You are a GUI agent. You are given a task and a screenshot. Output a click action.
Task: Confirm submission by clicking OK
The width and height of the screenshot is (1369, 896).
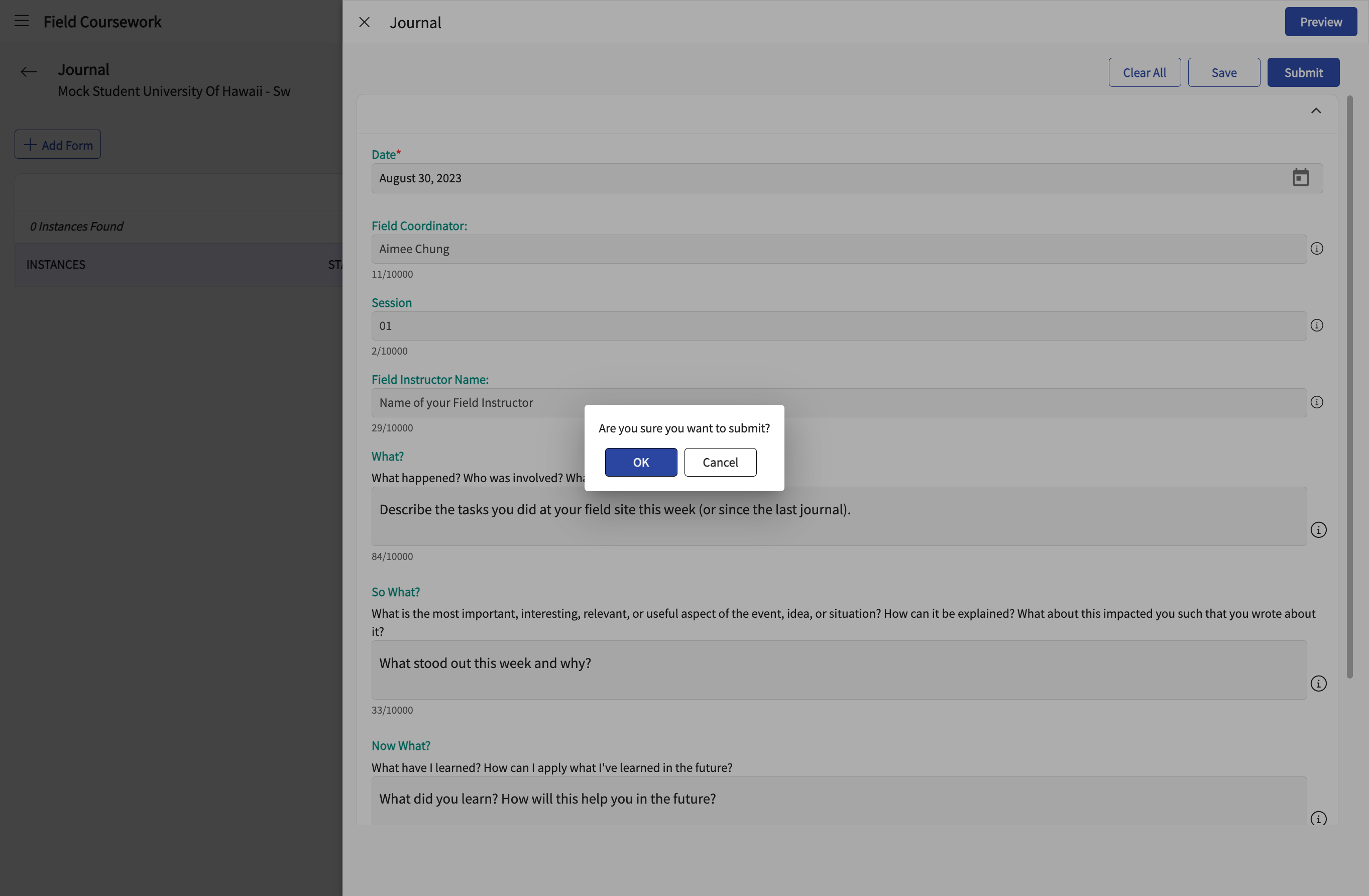(x=641, y=463)
